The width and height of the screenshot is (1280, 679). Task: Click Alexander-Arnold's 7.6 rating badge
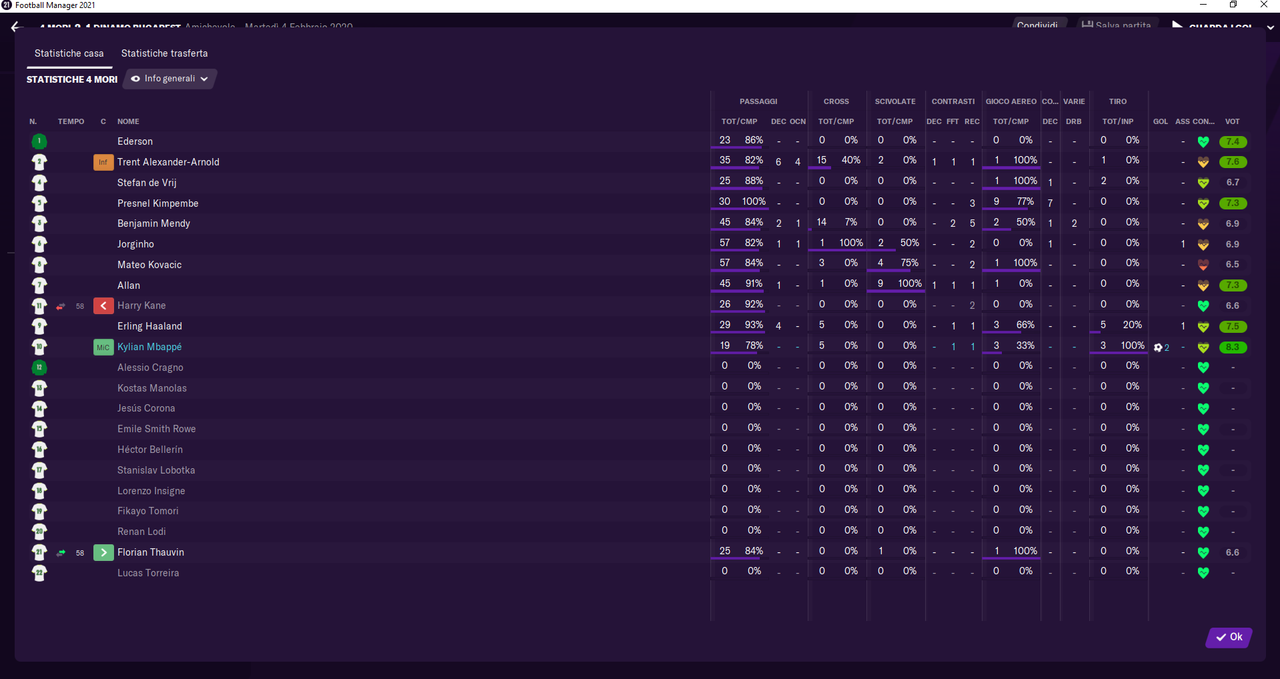click(1232, 162)
